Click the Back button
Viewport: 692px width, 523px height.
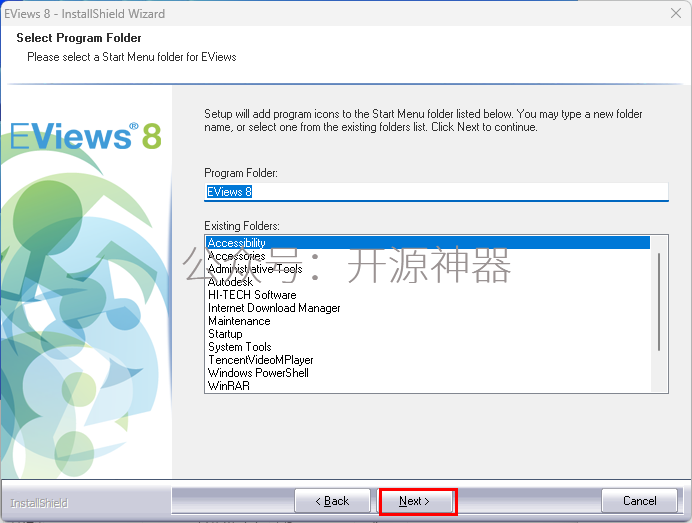[x=332, y=501]
